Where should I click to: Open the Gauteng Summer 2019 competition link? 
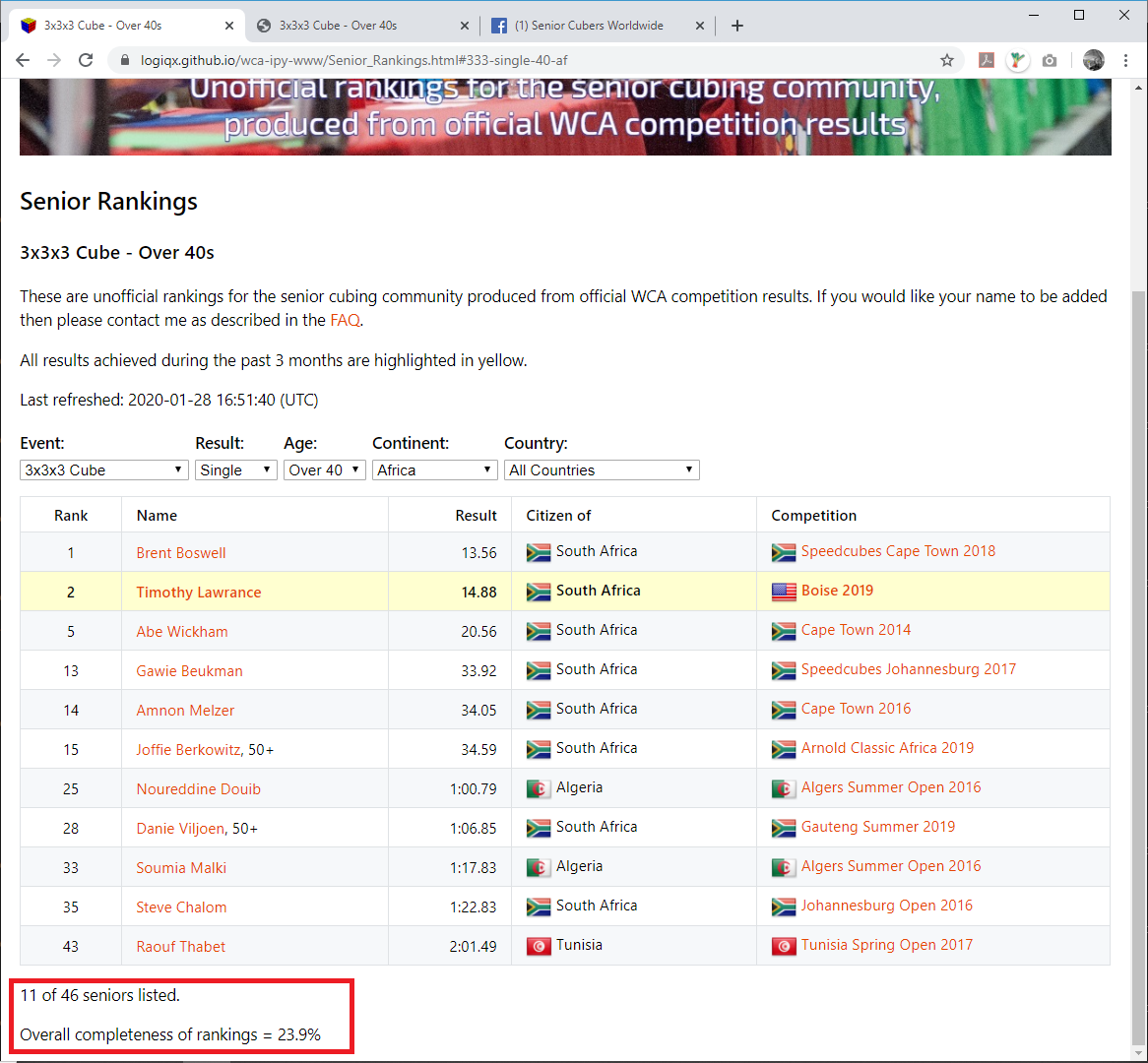878,827
